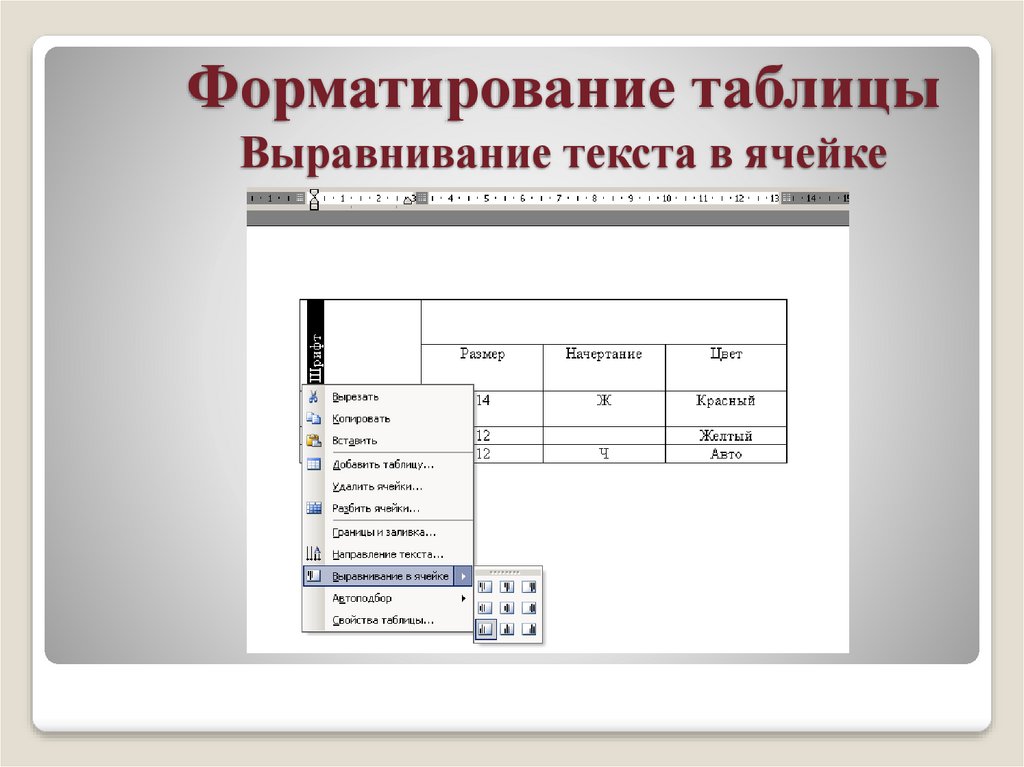Choose the bottom-right alignment icon
This screenshot has width=1024, height=767.
tap(531, 629)
